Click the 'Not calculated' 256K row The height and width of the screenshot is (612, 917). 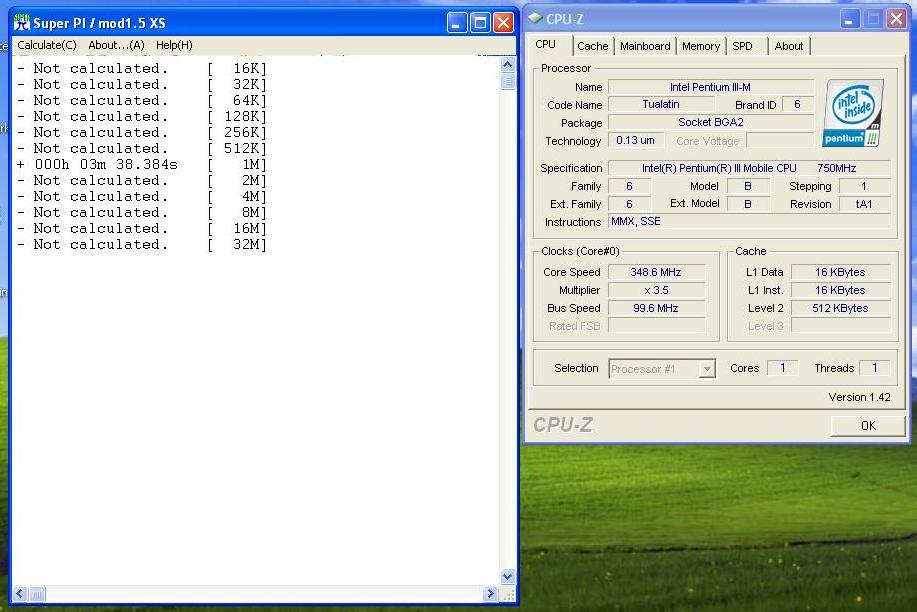coord(142,133)
